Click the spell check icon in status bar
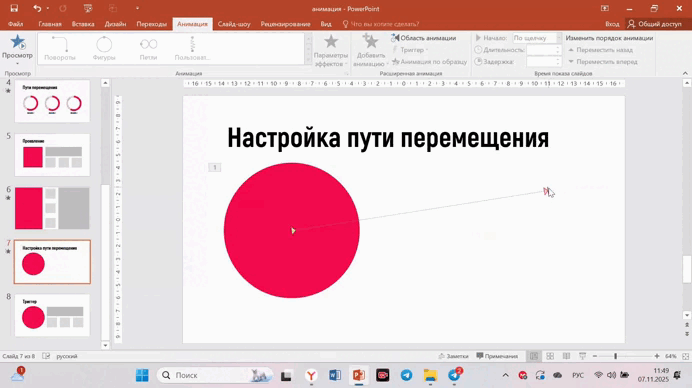The image size is (692, 388). [46, 356]
